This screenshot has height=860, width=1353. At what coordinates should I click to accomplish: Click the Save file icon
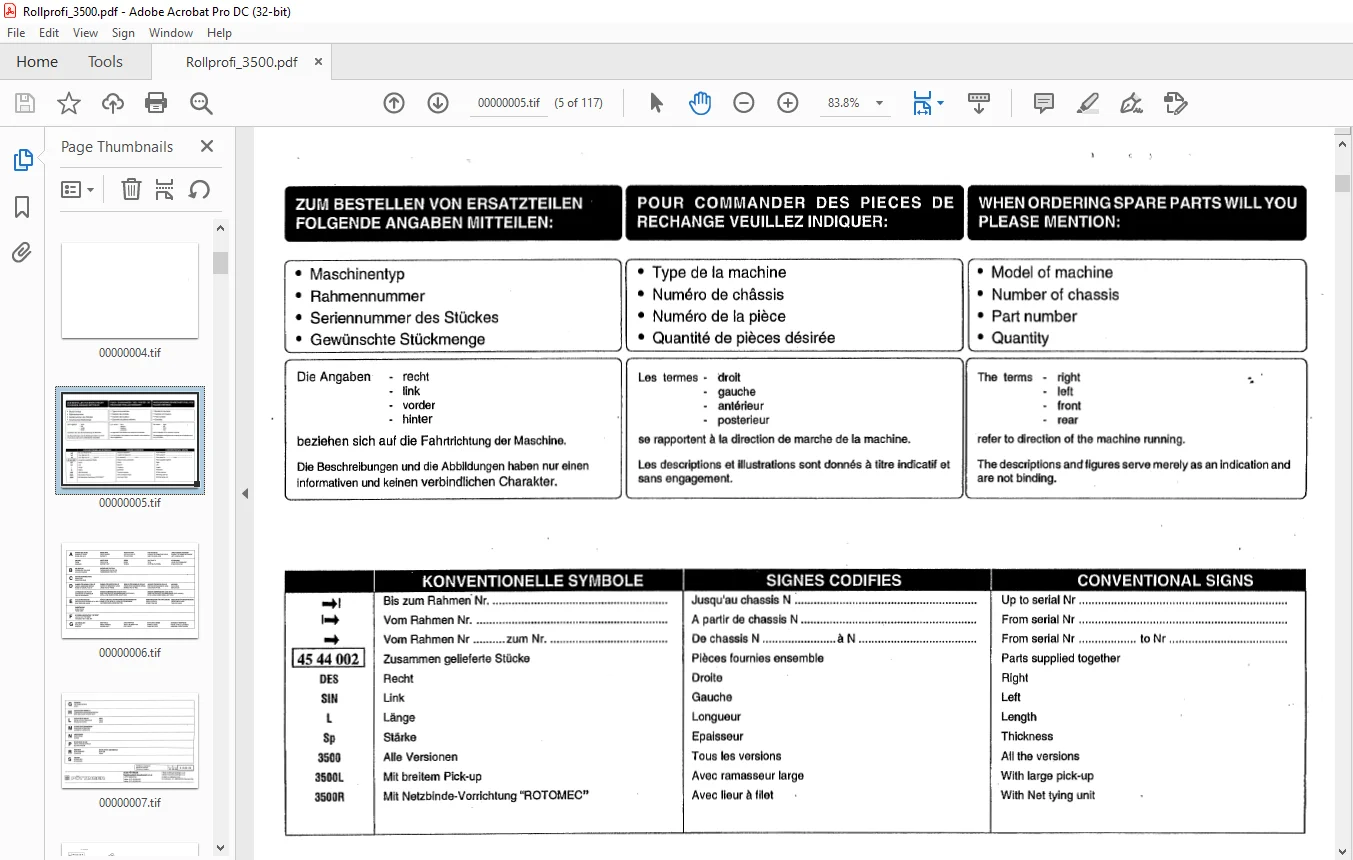pyautogui.click(x=25, y=103)
